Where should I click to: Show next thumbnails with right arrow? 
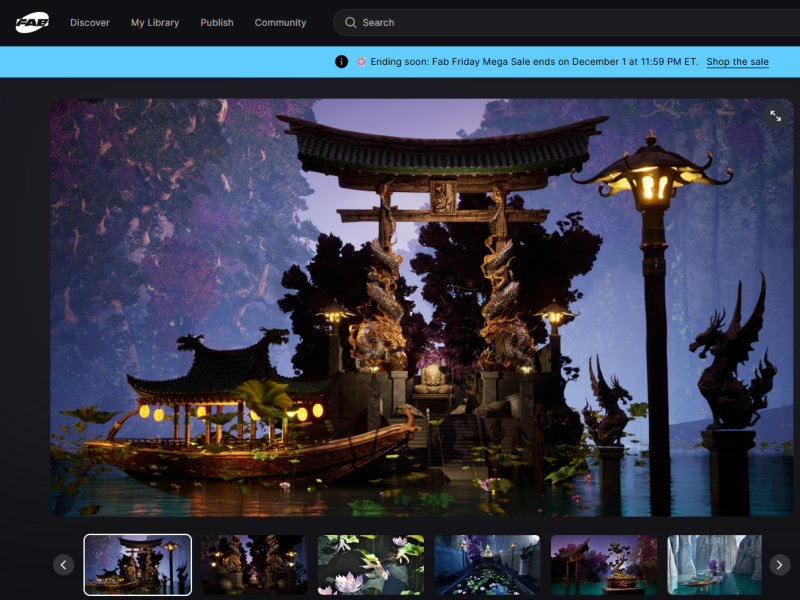click(779, 565)
